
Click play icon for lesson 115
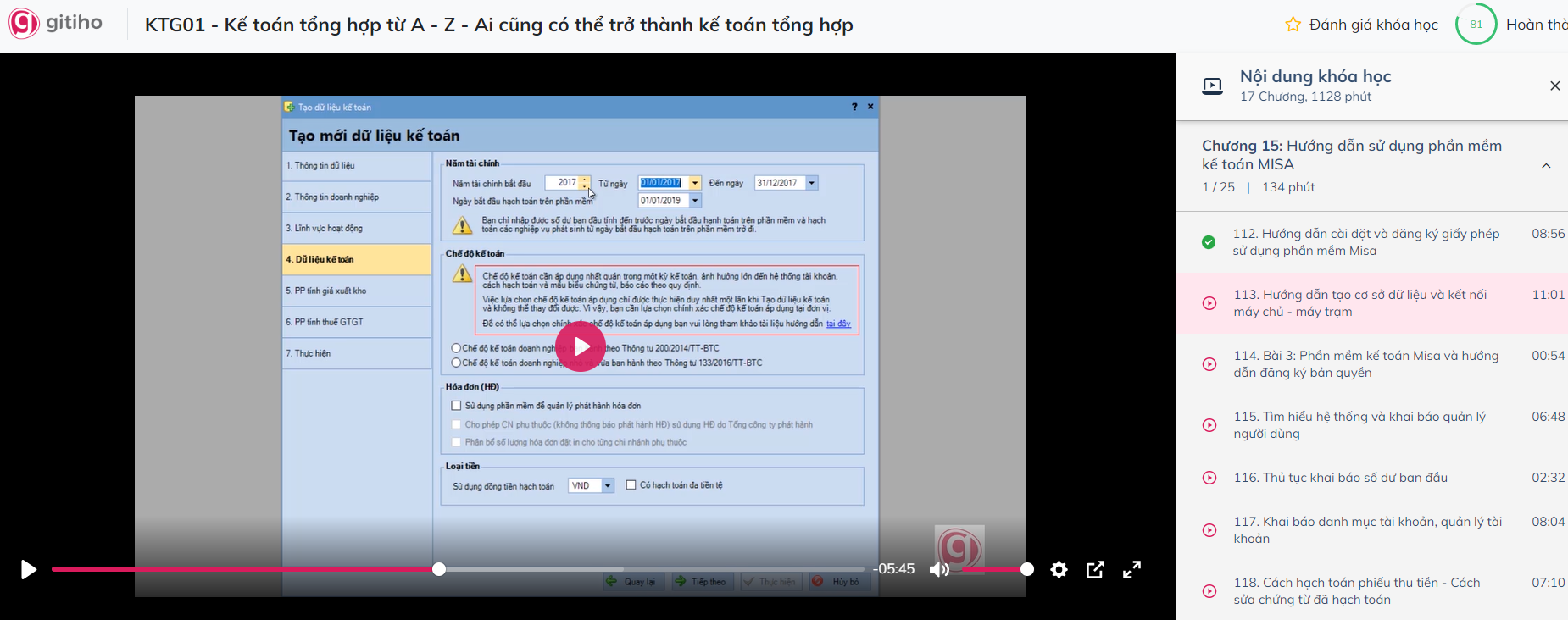click(x=1209, y=425)
